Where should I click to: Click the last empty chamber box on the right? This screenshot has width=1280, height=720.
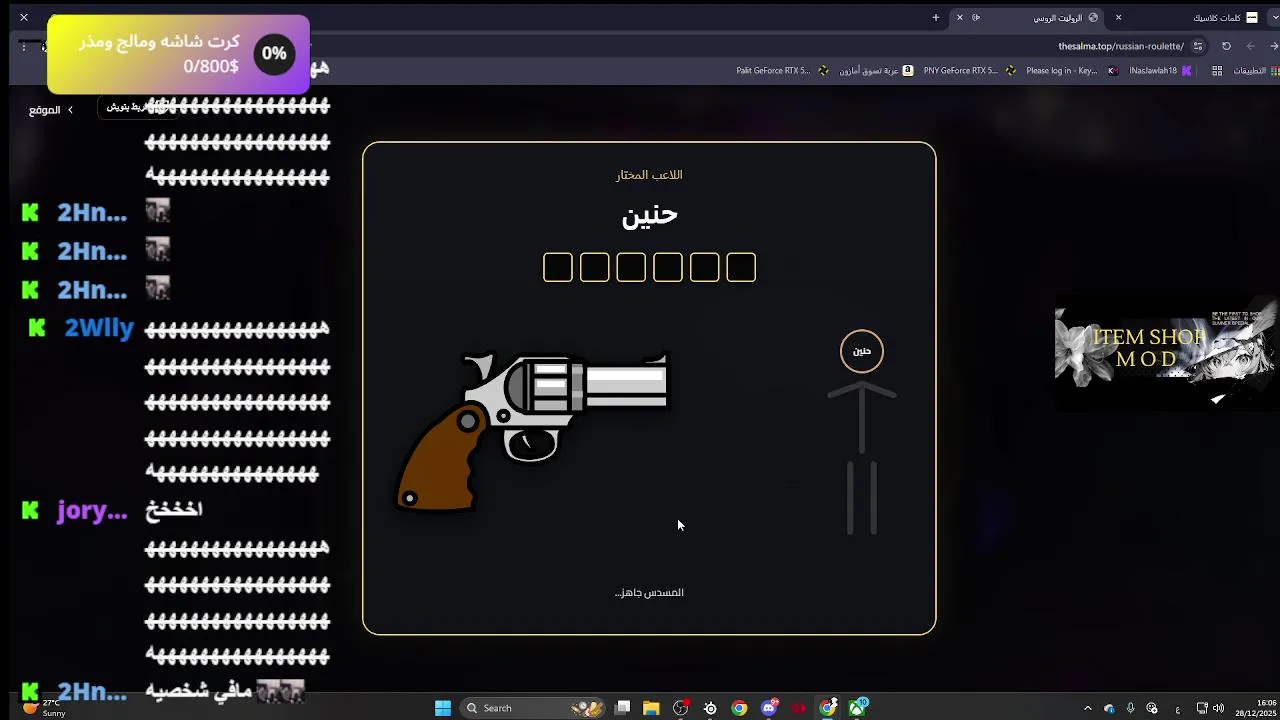(741, 267)
